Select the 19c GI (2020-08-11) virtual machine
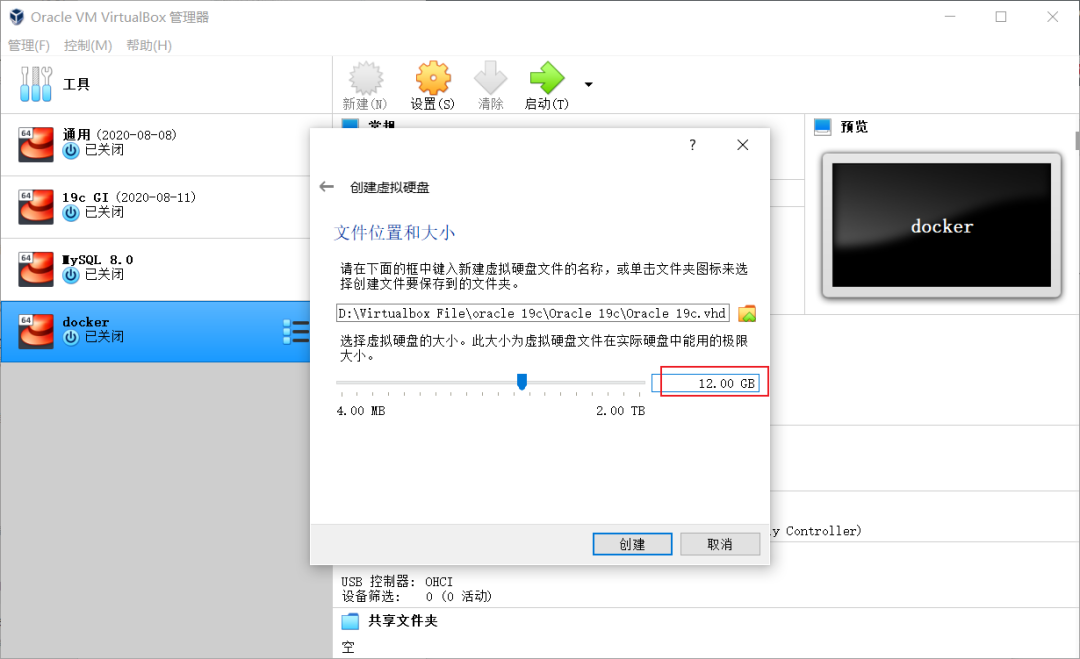The image size is (1080, 659). coord(156,207)
